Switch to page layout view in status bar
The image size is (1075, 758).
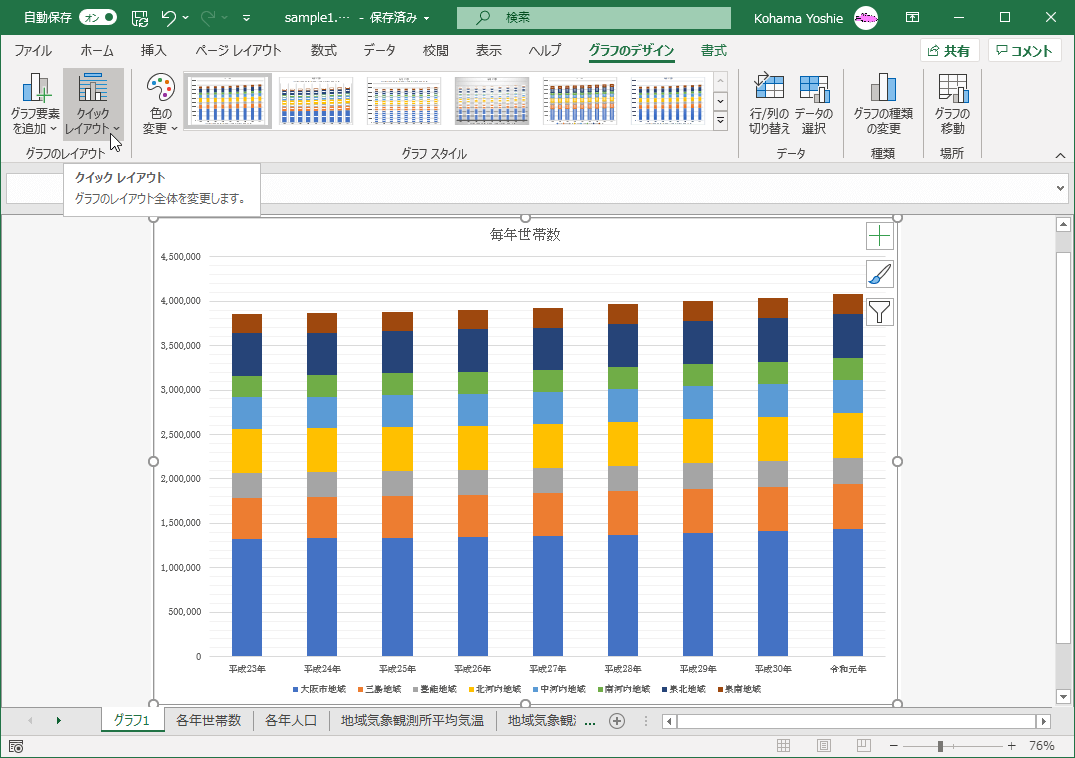824,746
